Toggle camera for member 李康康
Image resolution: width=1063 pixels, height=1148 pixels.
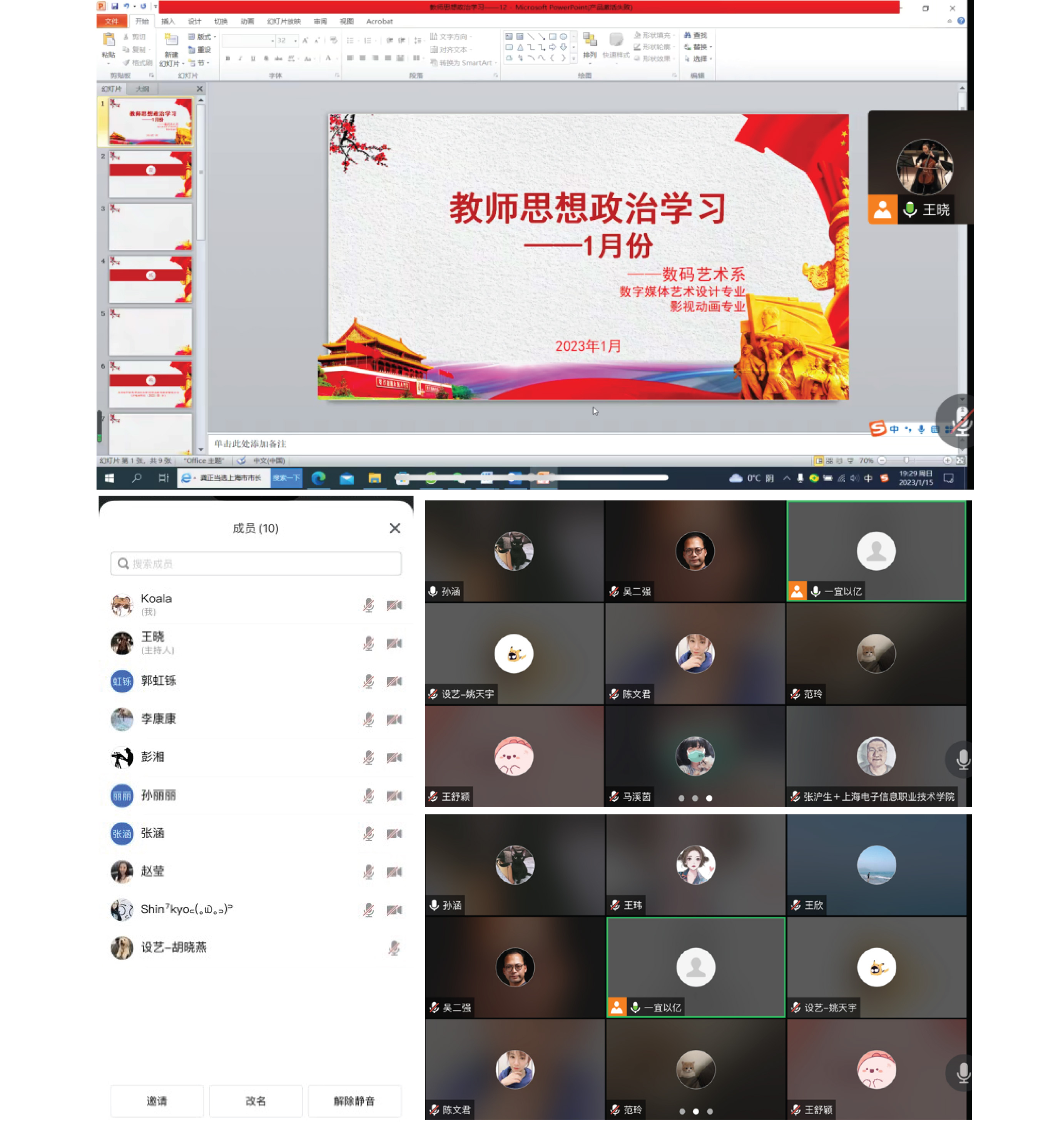click(394, 719)
